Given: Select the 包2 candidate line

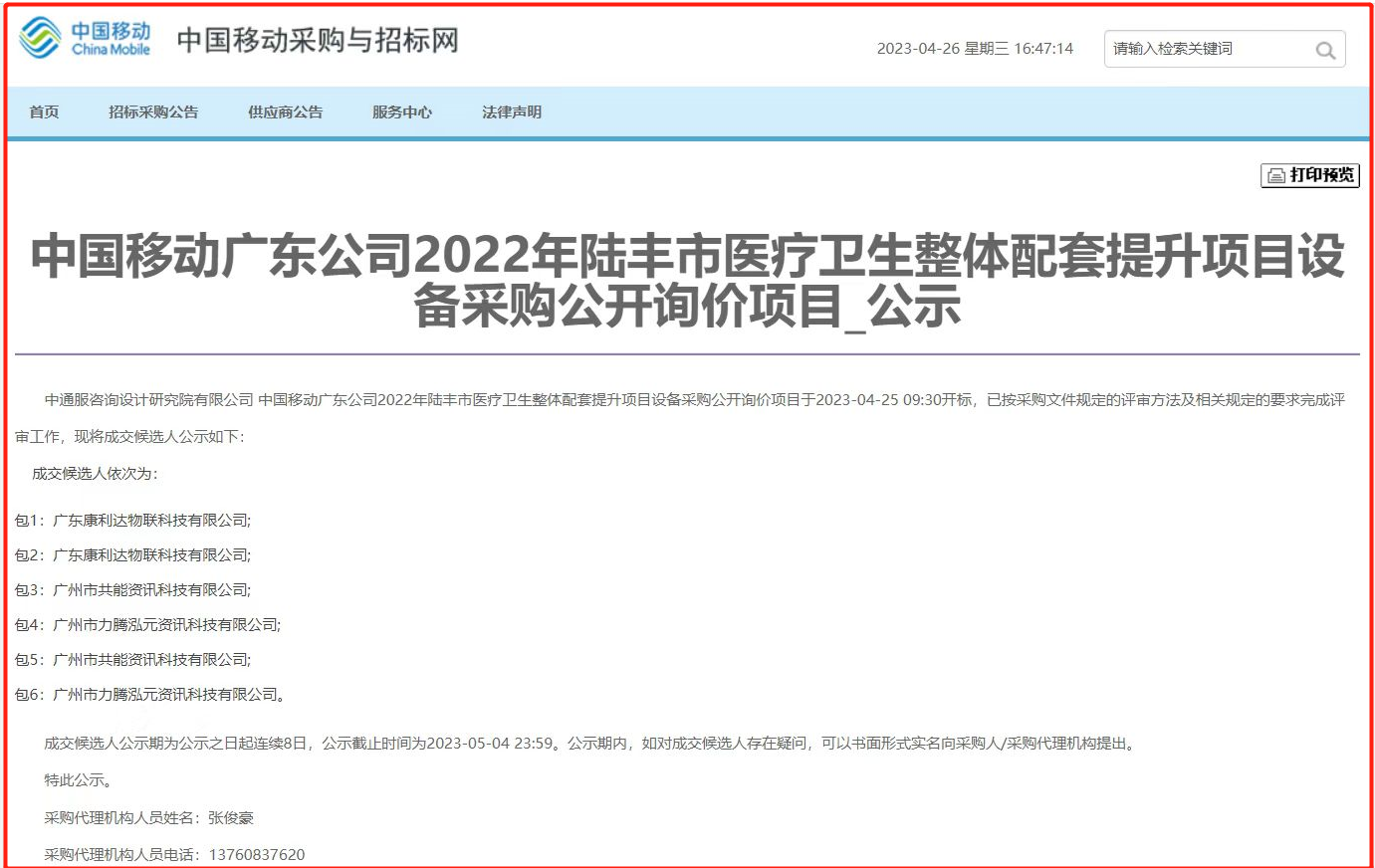Looking at the screenshot, I should click(133, 554).
